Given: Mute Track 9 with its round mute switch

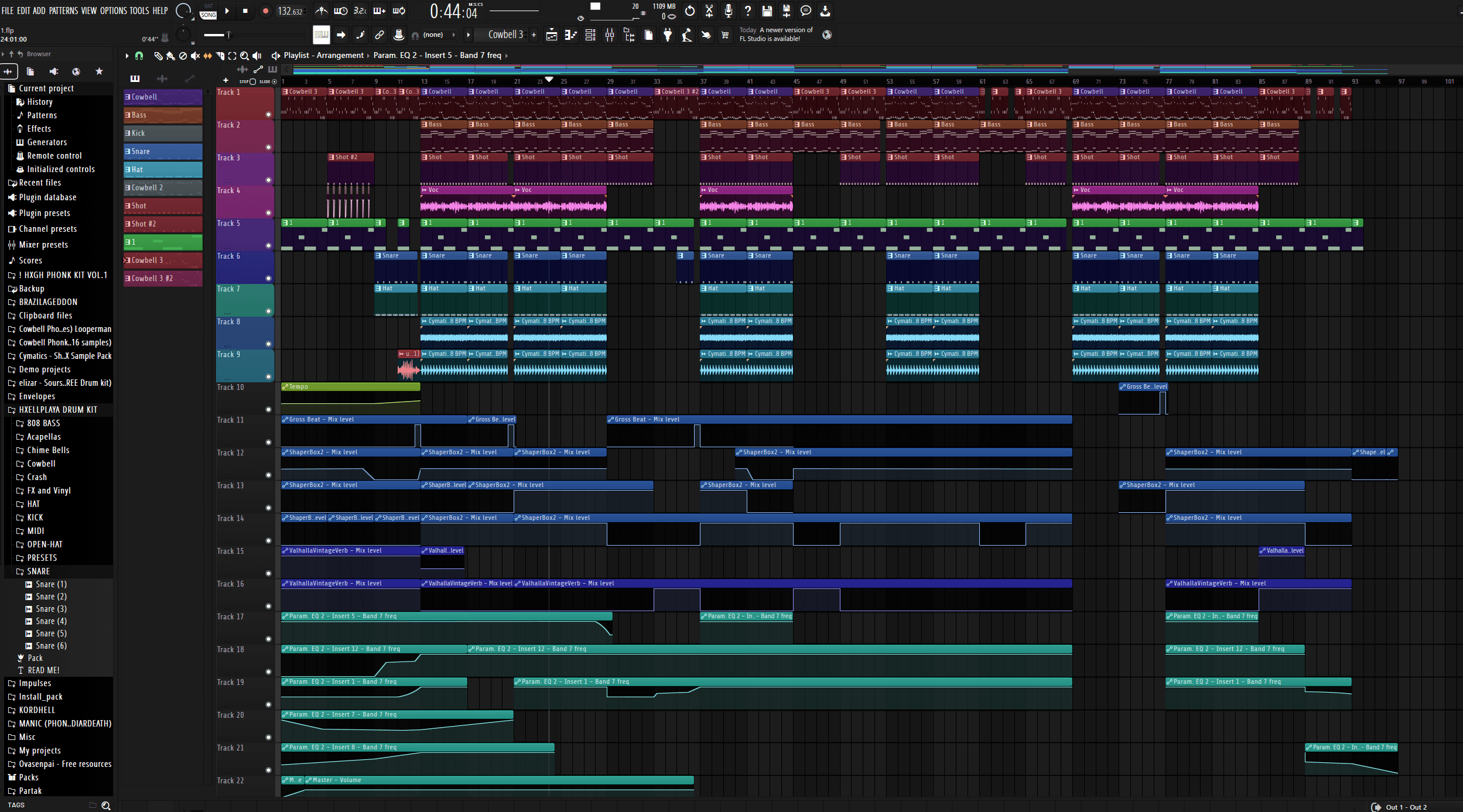Looking at the screenshot, I should click(x=268, y=377).
